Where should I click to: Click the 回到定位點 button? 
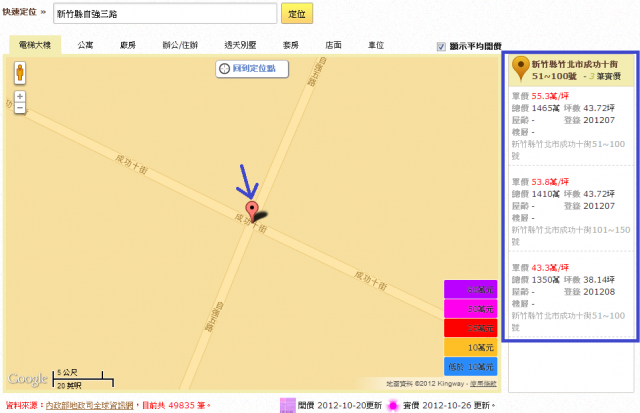(252, 69)
